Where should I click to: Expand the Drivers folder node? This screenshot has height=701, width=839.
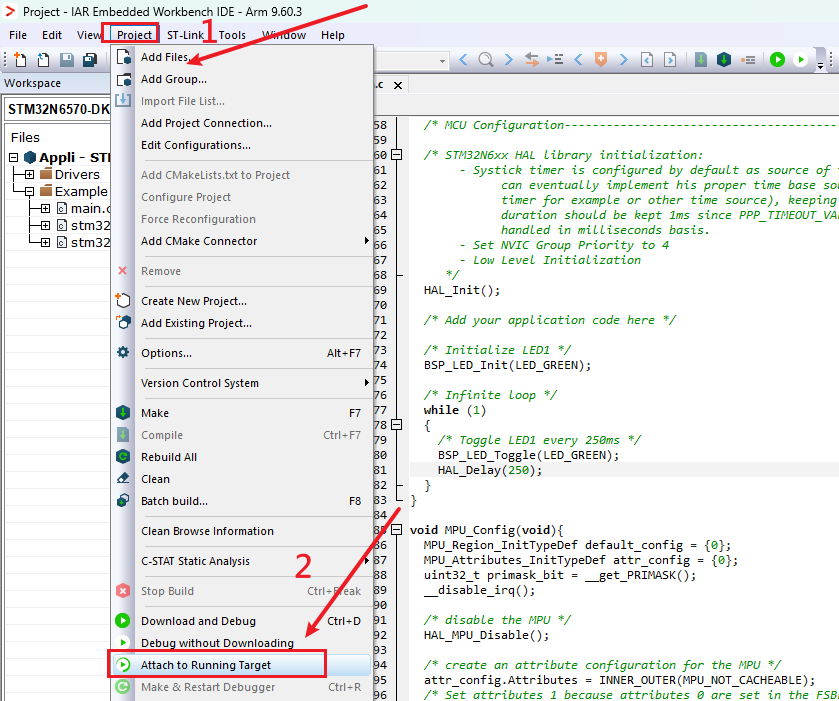click(x=29, y=174)
